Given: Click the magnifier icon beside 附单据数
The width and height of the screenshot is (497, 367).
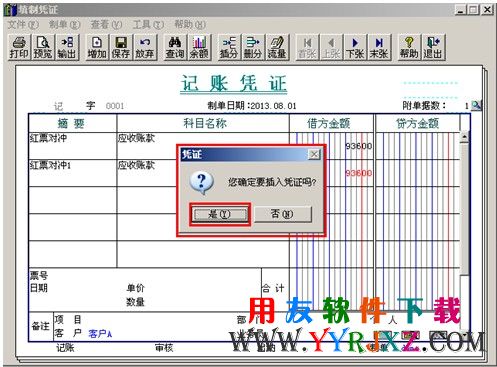Looking at the screenshot, I should pyautogui.click(x=476, y=106).
